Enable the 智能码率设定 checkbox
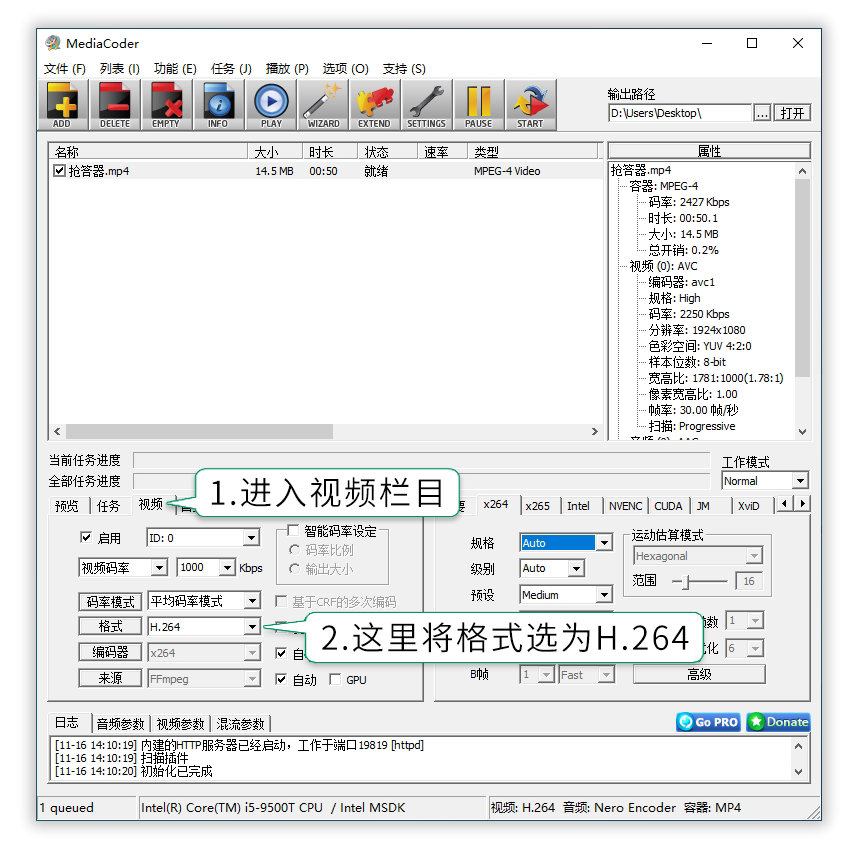The height and width of the screenshot is (849, 850). click(x=293, y=530)
